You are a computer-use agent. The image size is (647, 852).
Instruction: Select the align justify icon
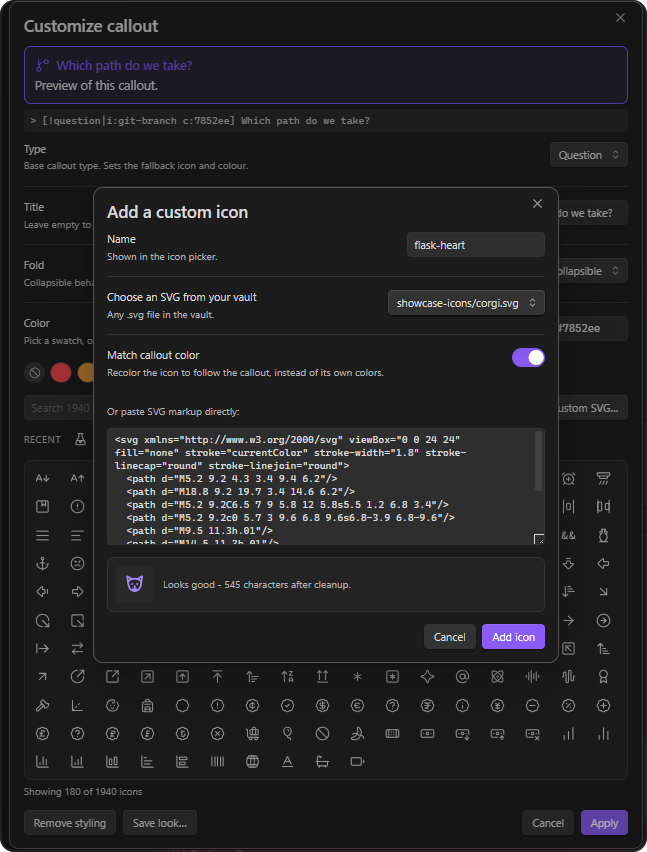point(42,535)
